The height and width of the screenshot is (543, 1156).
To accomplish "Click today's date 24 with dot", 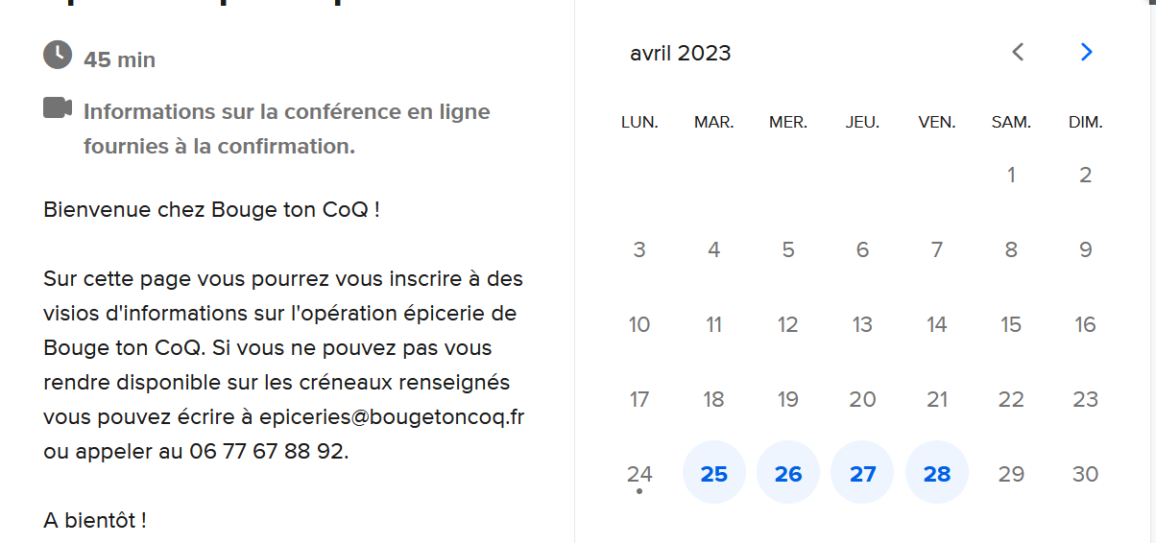I will click(x=639, y=473).
